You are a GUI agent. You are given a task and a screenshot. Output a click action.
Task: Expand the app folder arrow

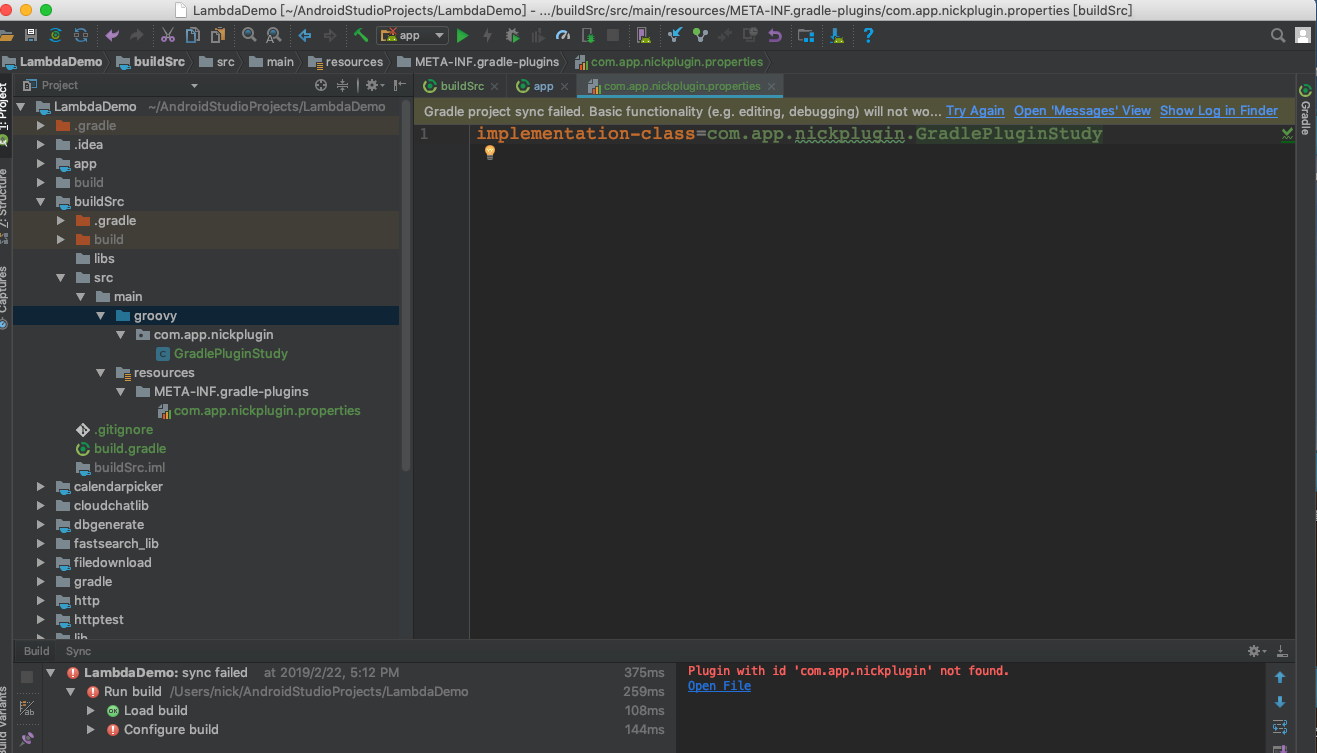click(41, 163)
